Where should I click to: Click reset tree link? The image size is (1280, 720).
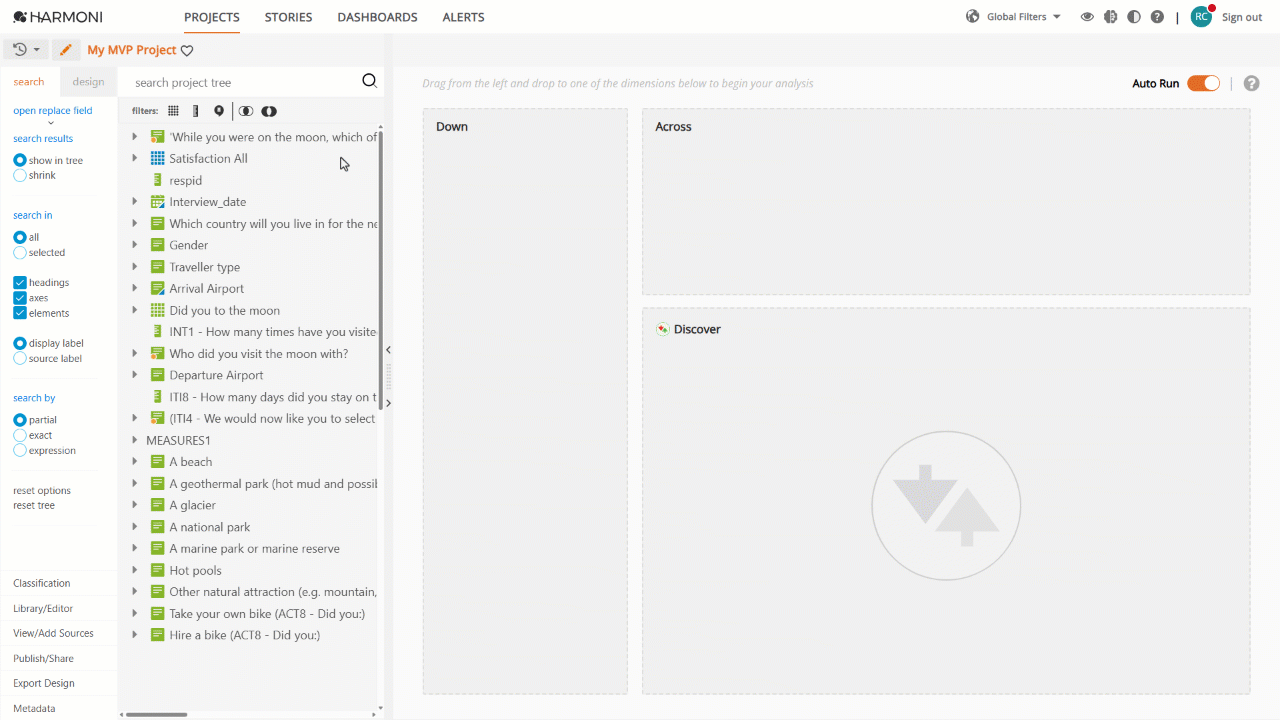[34, 505]
